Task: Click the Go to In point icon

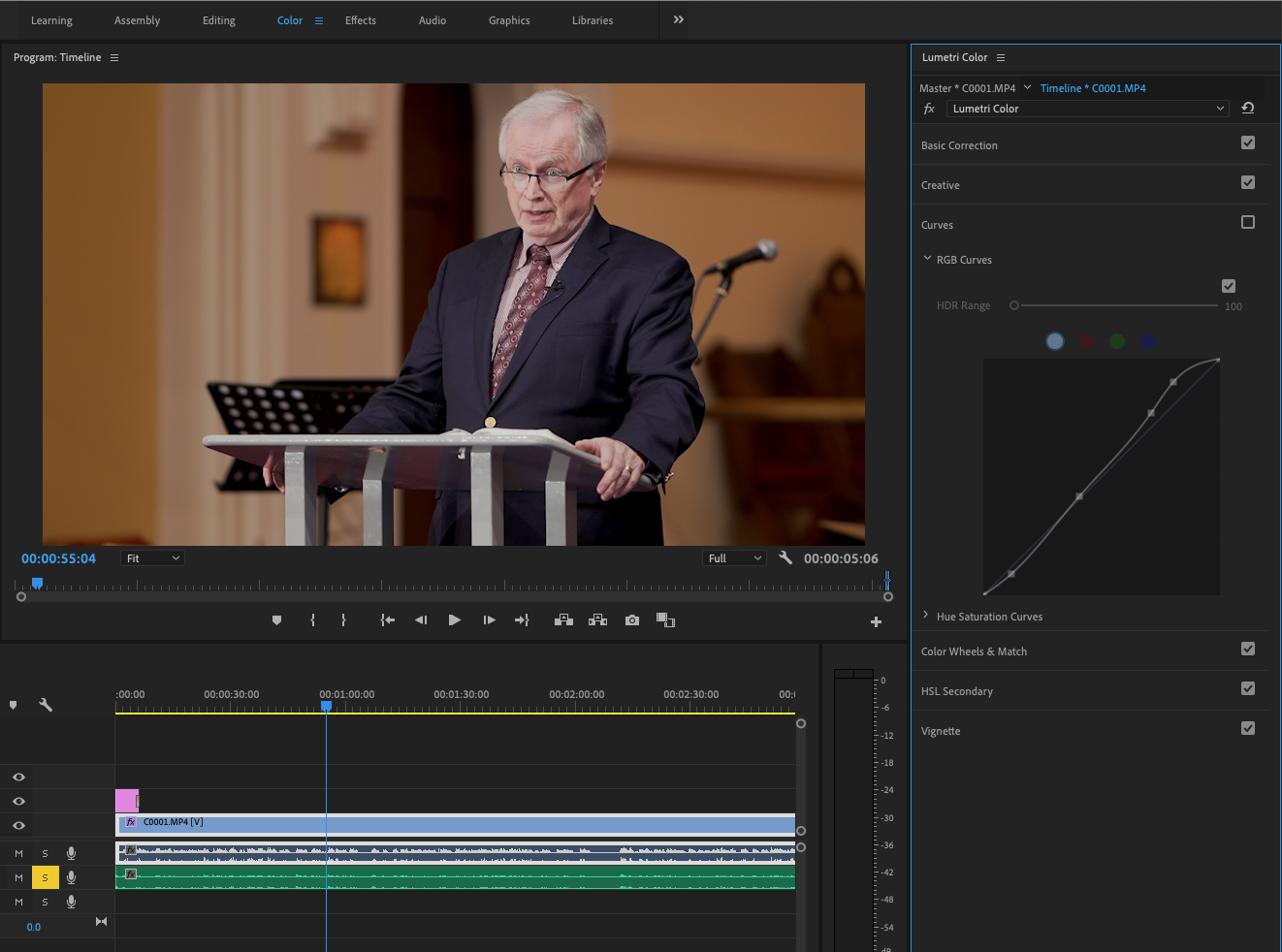Action: 387,620
